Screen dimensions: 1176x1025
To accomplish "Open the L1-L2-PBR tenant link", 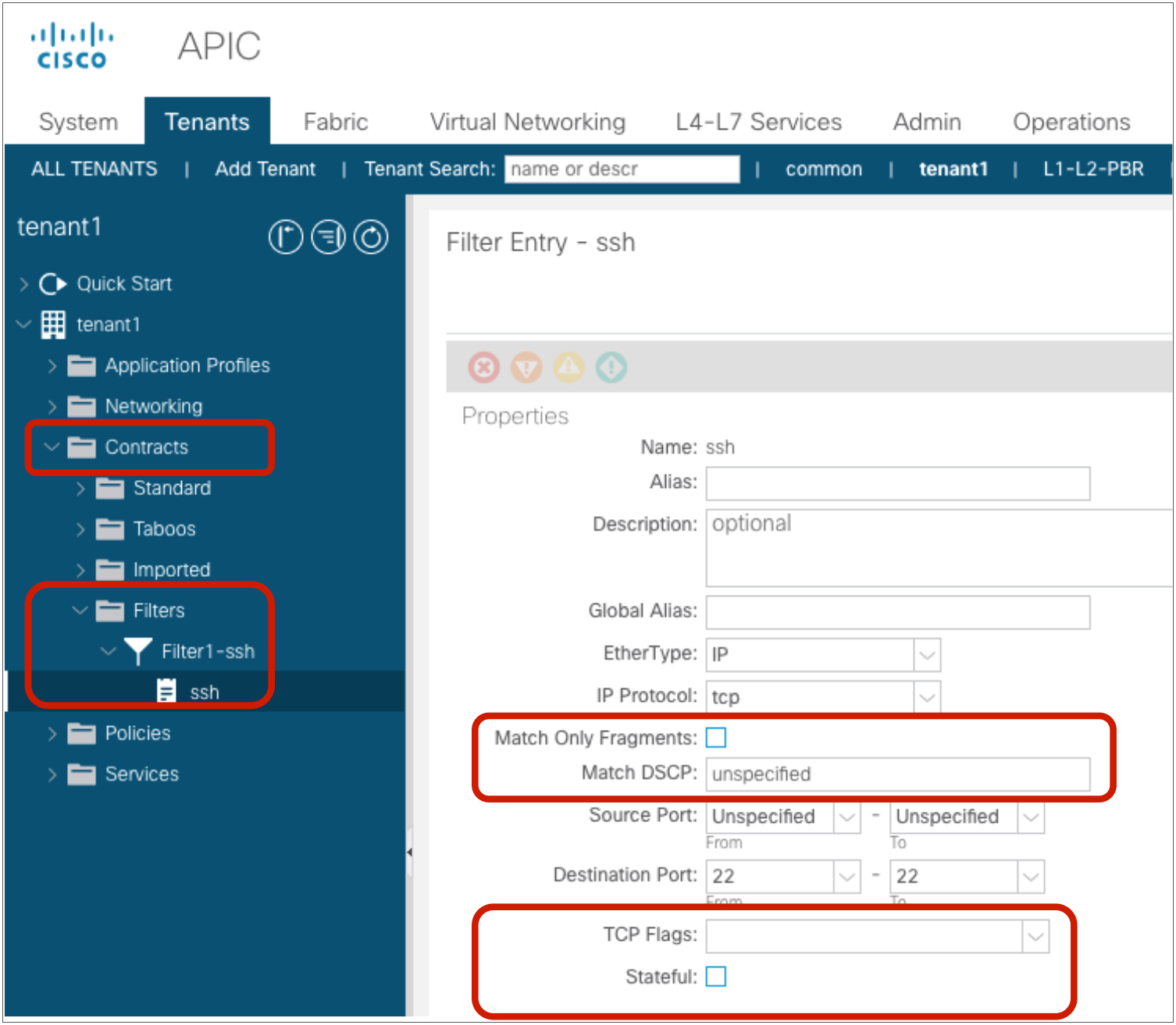I will 1093,169.
